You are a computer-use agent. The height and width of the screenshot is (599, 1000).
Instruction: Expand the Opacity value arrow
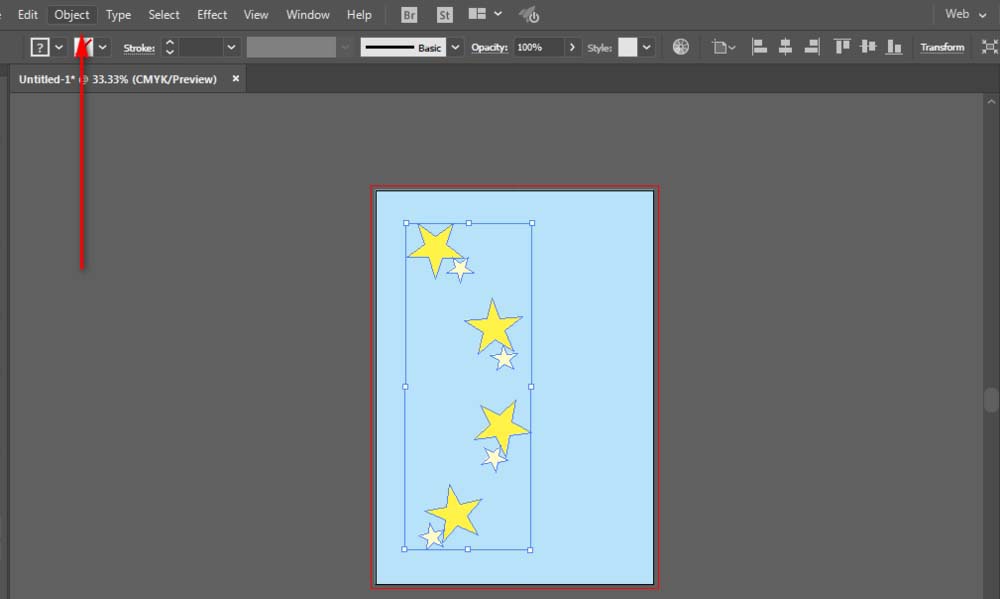572,47
